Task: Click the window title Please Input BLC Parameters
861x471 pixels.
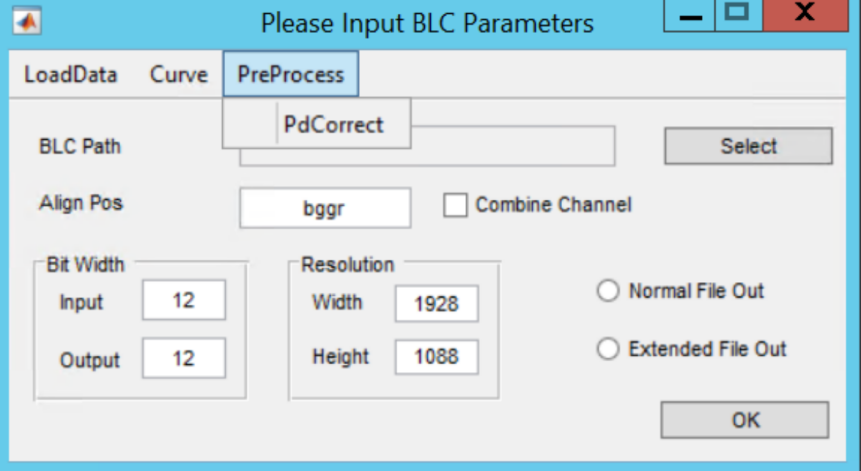Action: tap(427, 24)
